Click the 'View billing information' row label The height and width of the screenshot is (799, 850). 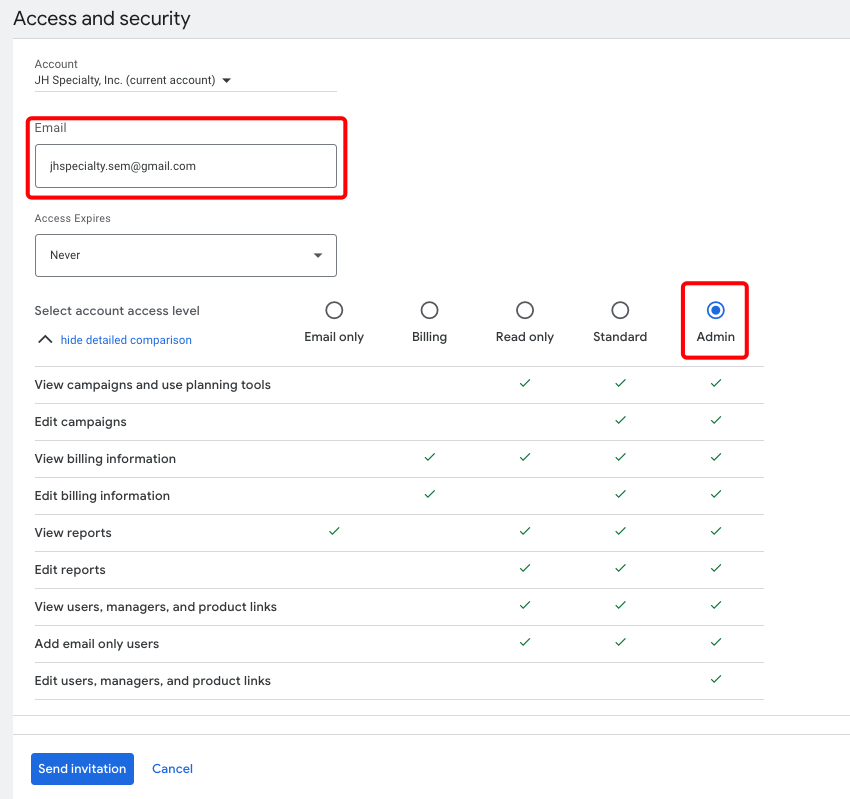click(x=105, y=459)
